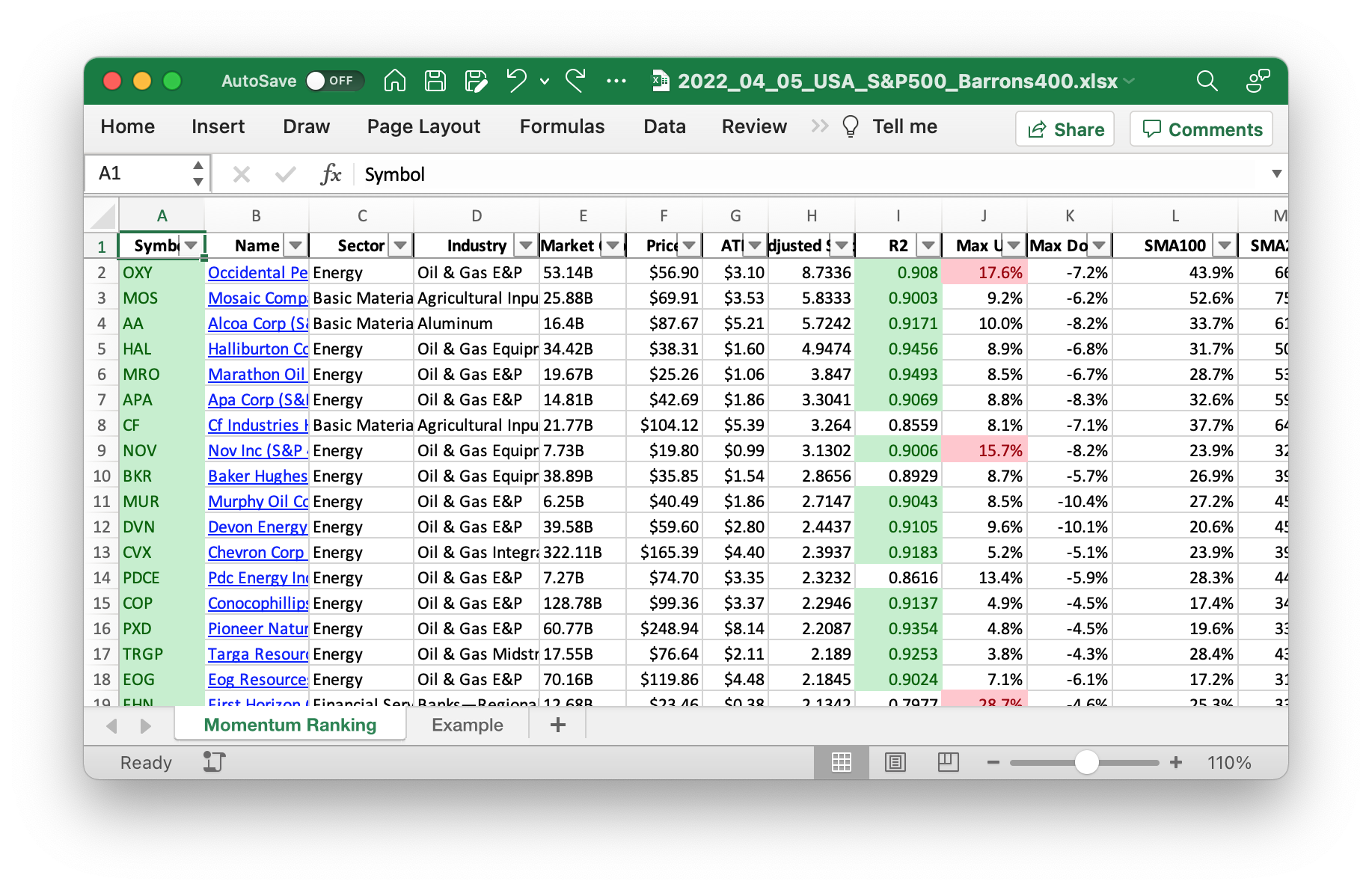The height and width of the screenshot is (890, 1372).
Task: Click the zoom slider handle
Action: click(1086, 762)
